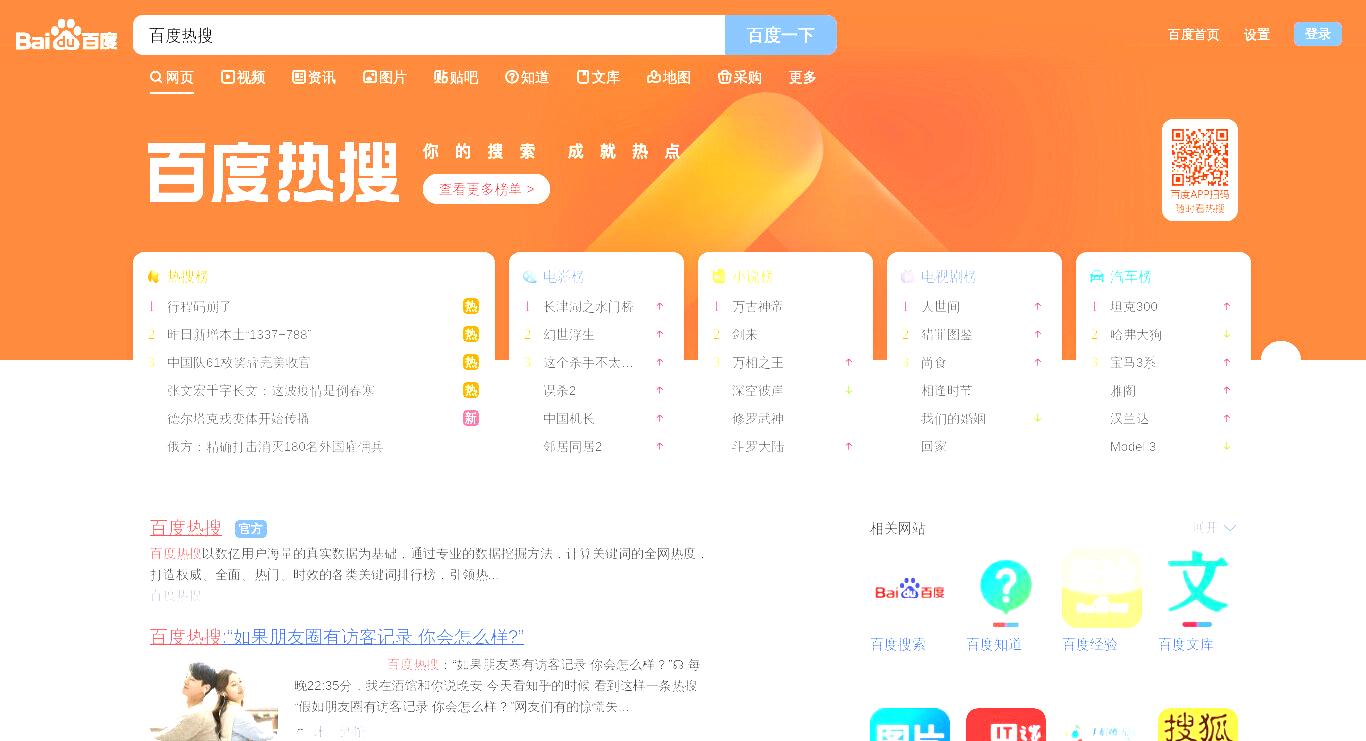Open TV entry 相逢时节

(x=947, y=390)
